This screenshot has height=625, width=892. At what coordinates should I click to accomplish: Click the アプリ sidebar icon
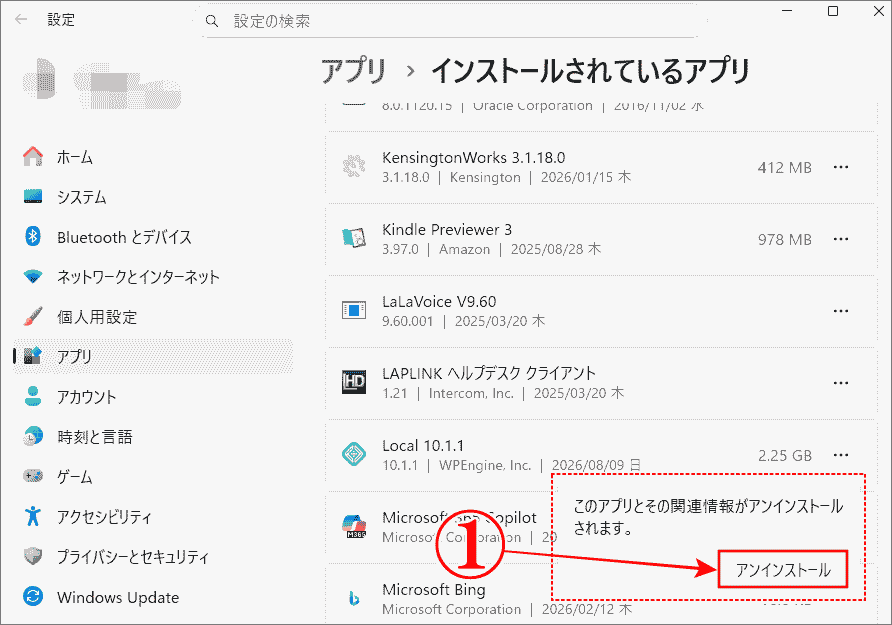pyautogui.click(x=33, y=356)
